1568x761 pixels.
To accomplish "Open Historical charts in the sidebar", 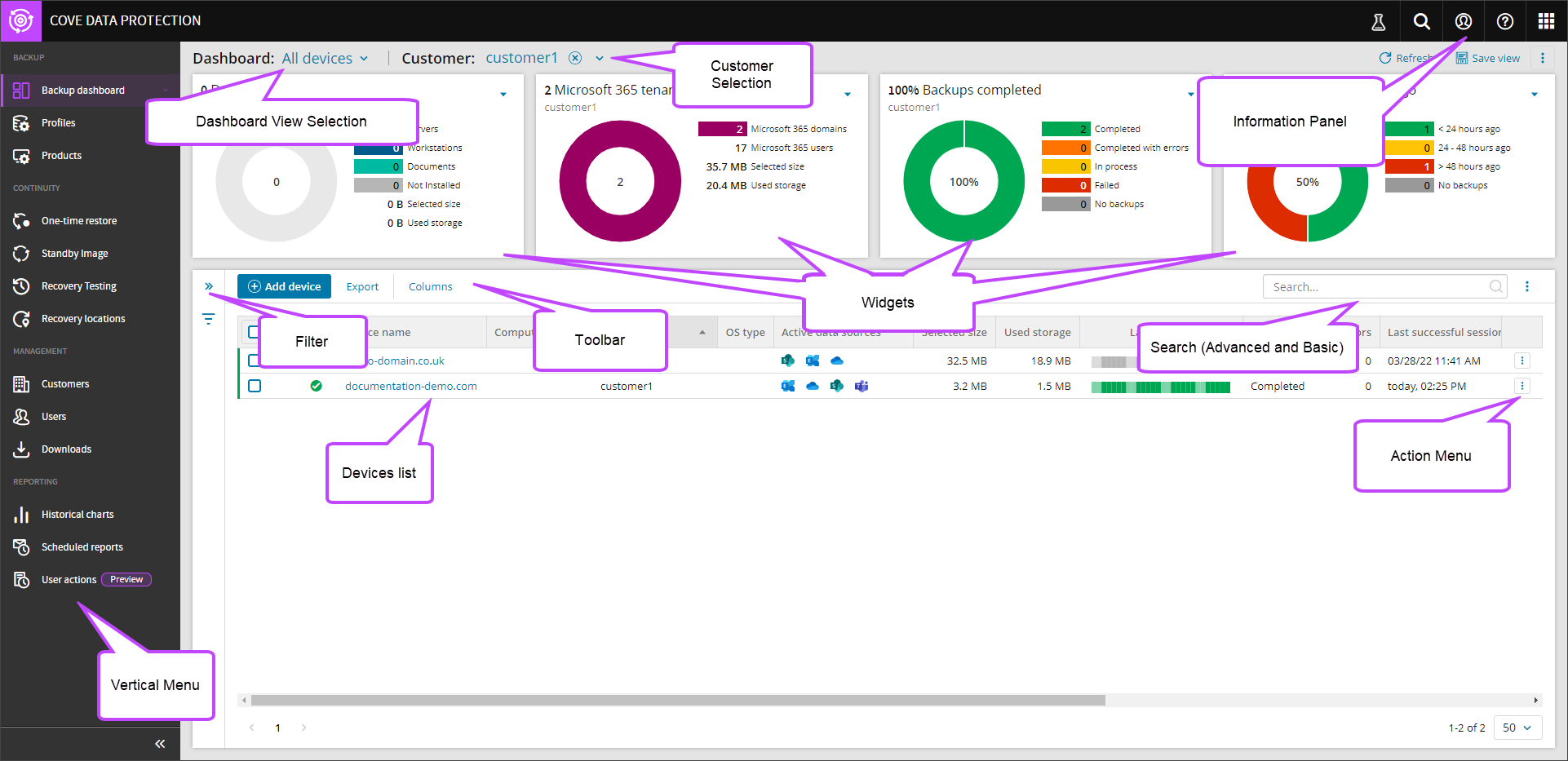I will point(78,515).
